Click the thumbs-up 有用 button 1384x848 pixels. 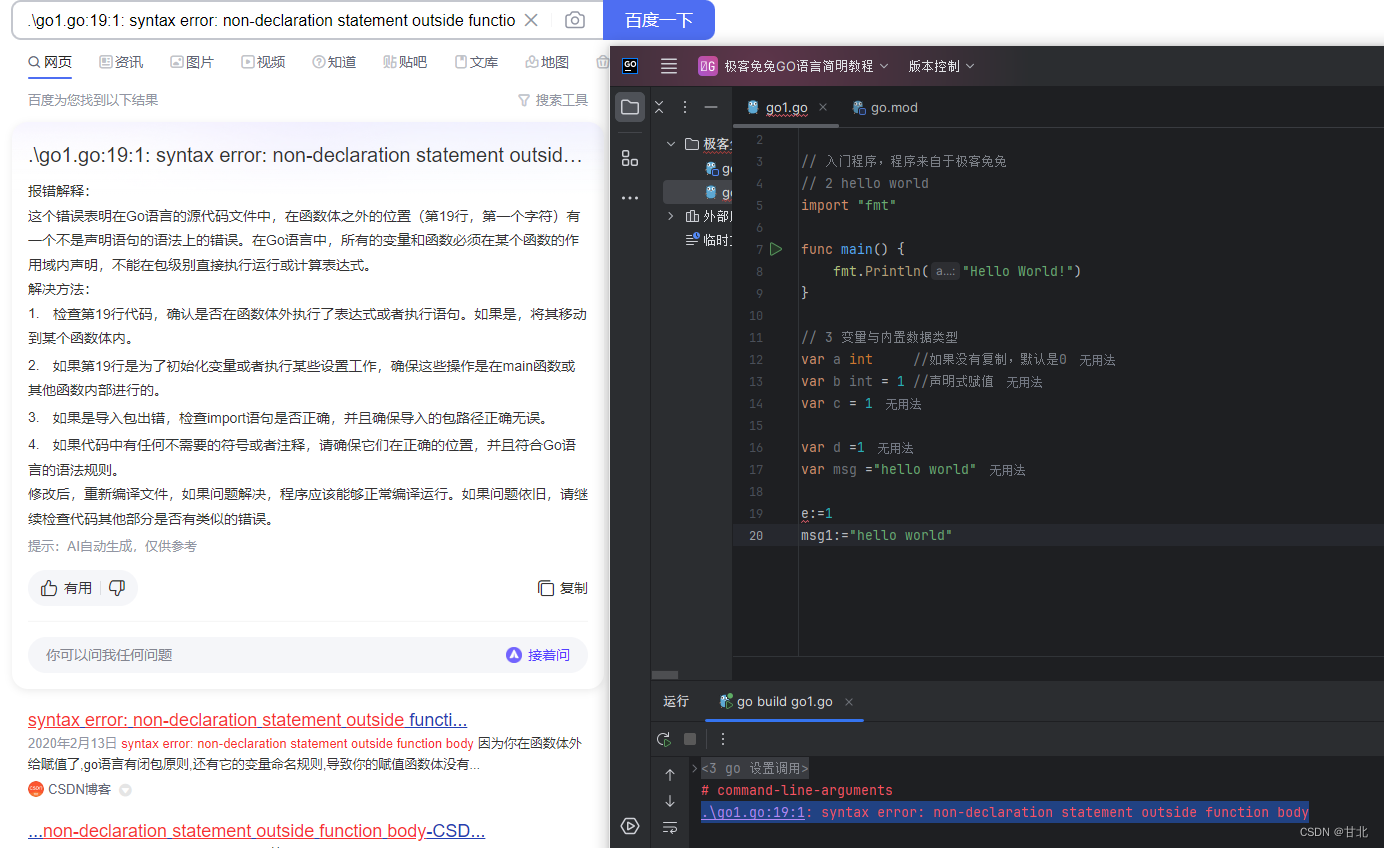point(66,588)
